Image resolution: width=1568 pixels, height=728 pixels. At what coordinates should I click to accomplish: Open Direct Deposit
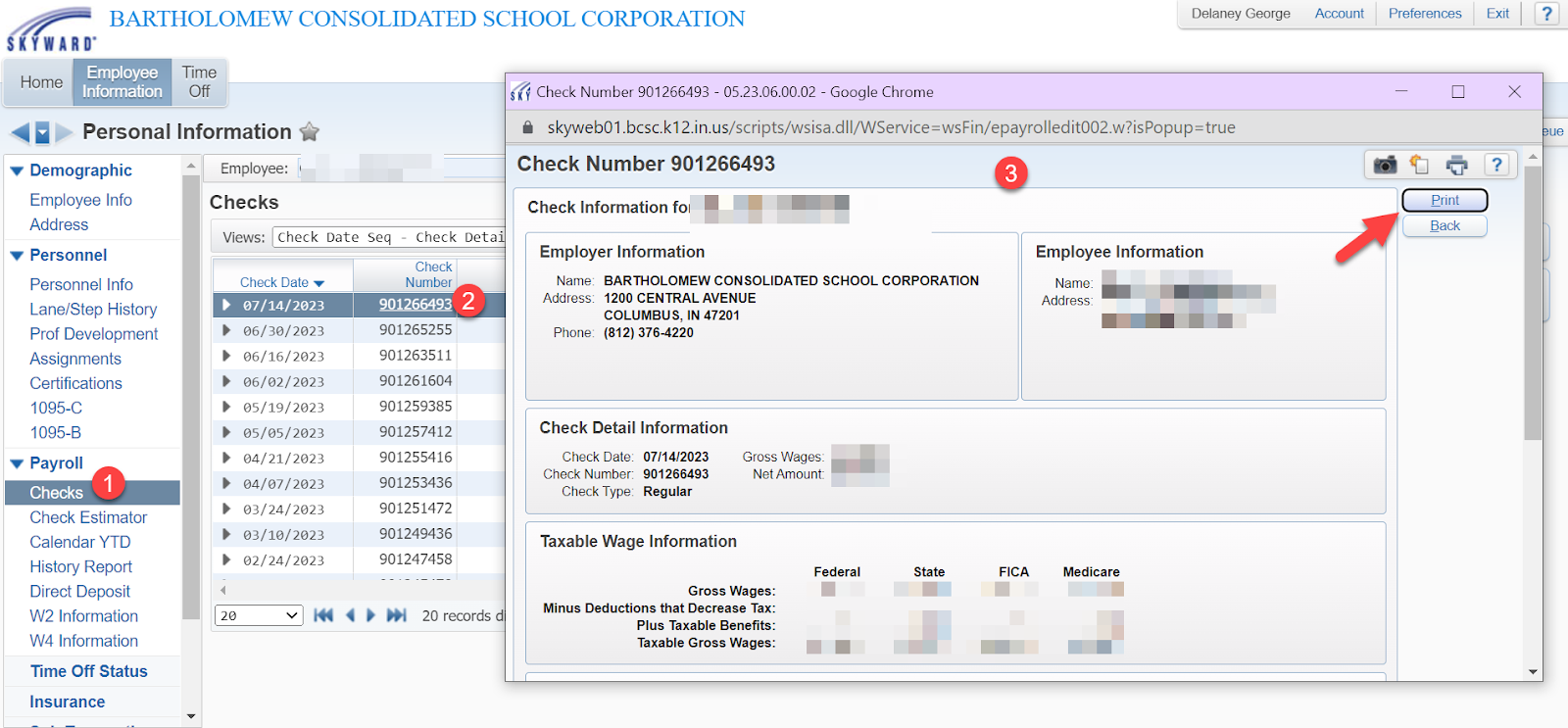click(79, 591)
